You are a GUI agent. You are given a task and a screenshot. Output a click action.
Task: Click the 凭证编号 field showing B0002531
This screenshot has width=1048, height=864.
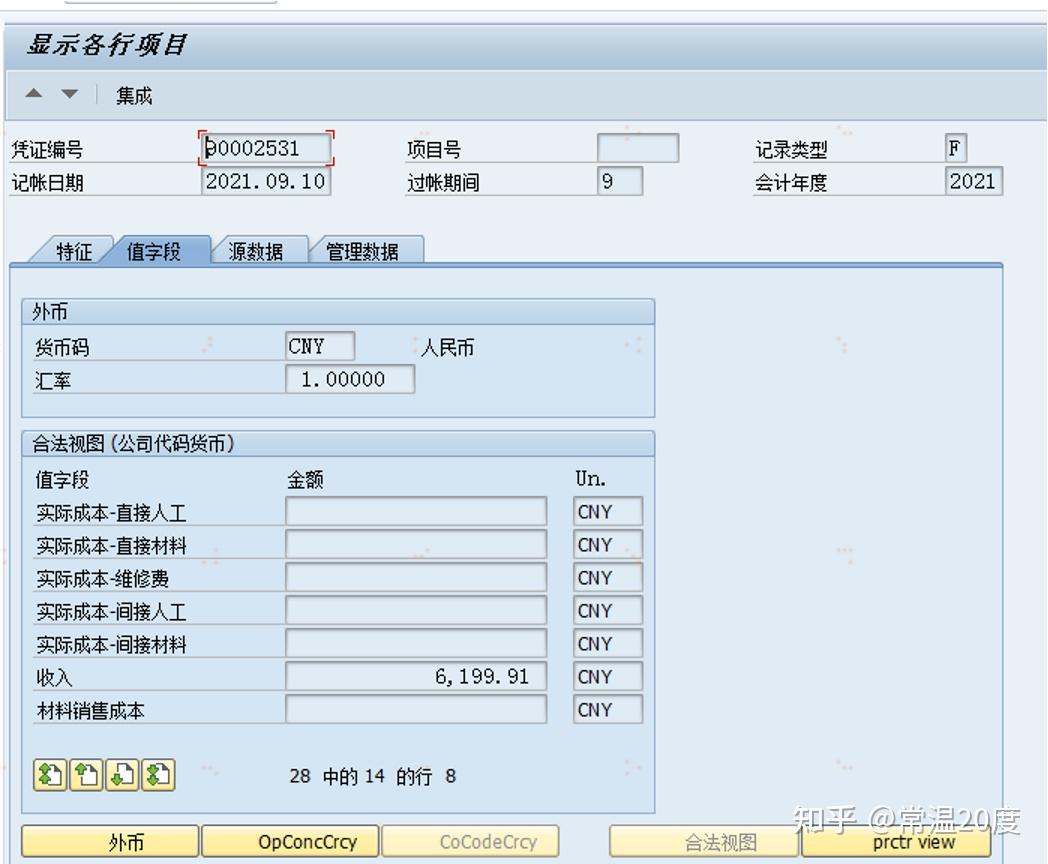click(x=264, y=147)
